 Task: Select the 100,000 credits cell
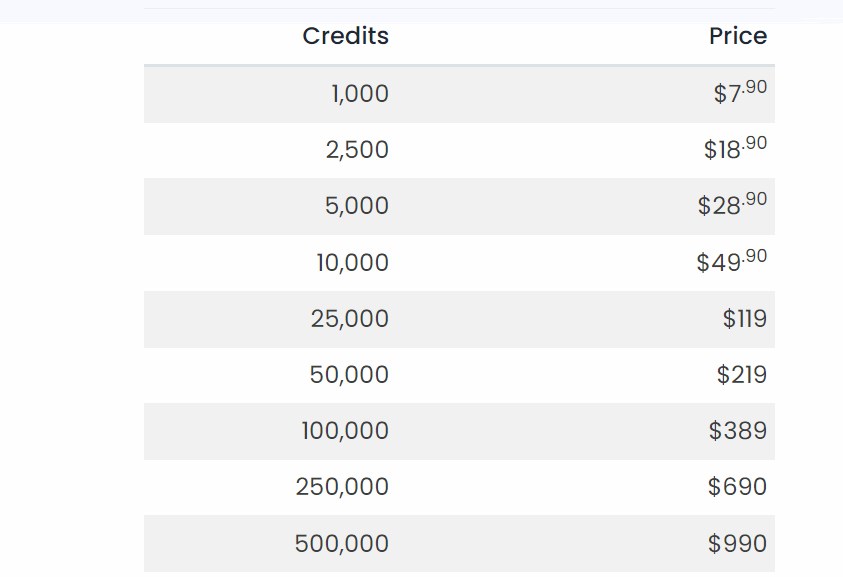pos(345,431)
